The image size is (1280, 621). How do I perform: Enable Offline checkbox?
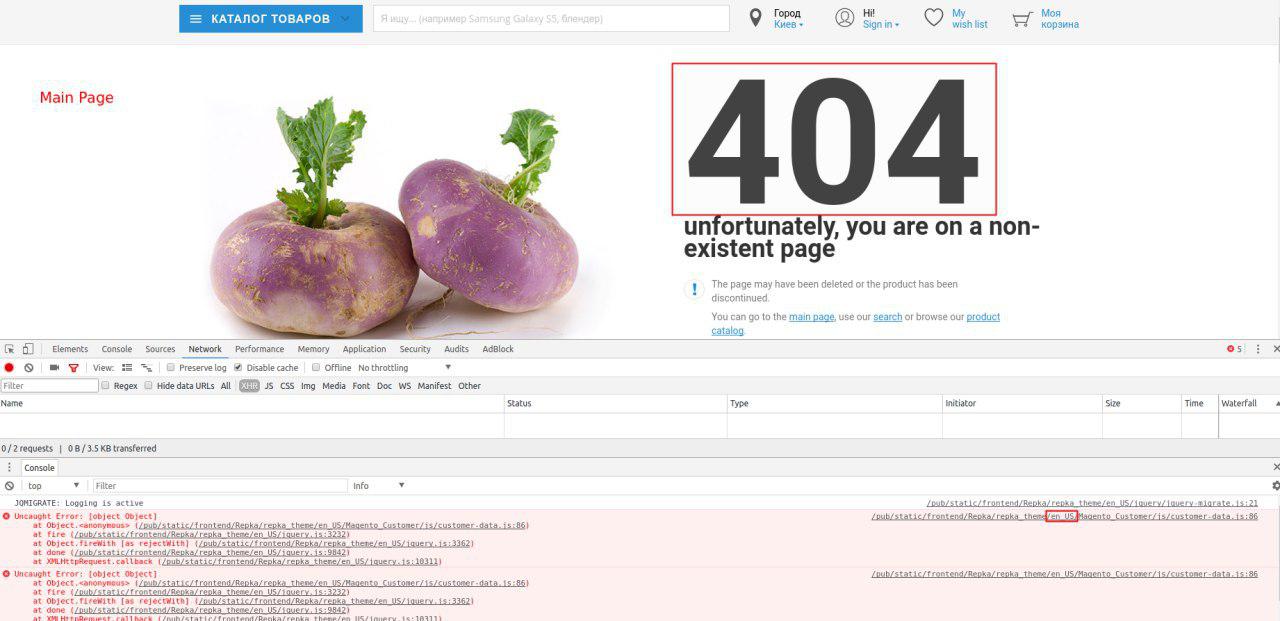316,368
